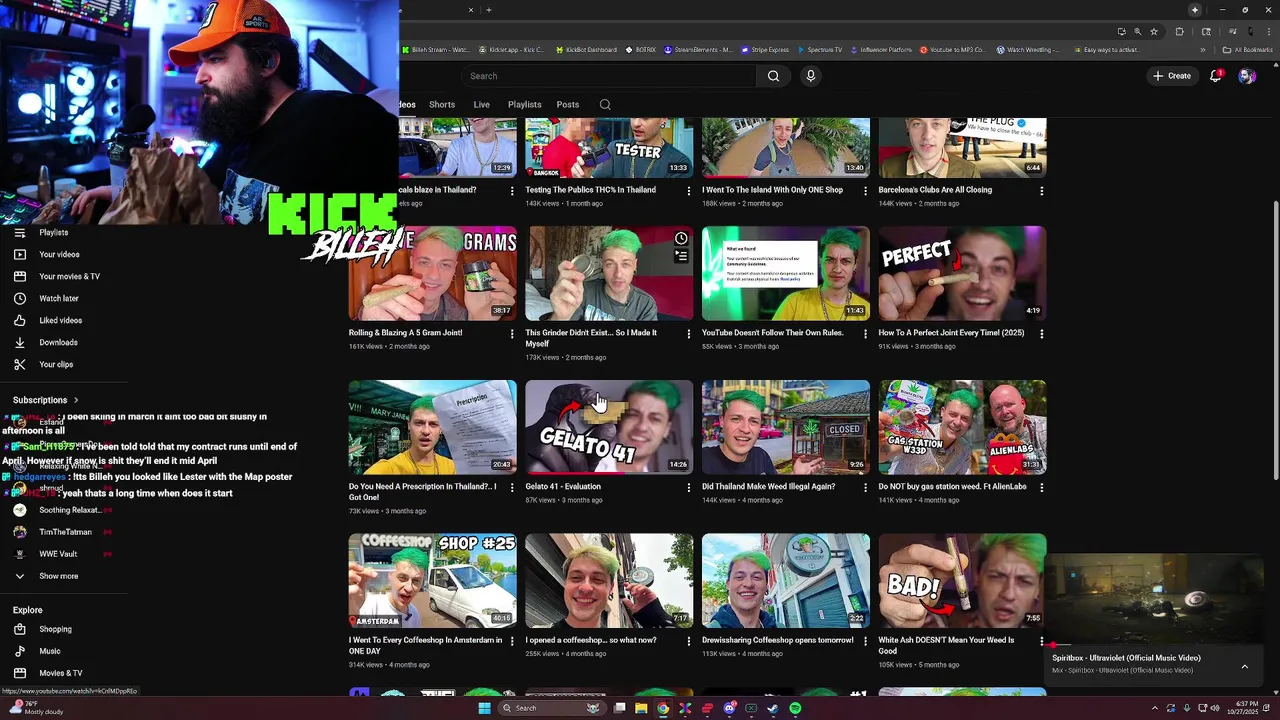Open the account avatar menu

click(x=1247, y=76)
